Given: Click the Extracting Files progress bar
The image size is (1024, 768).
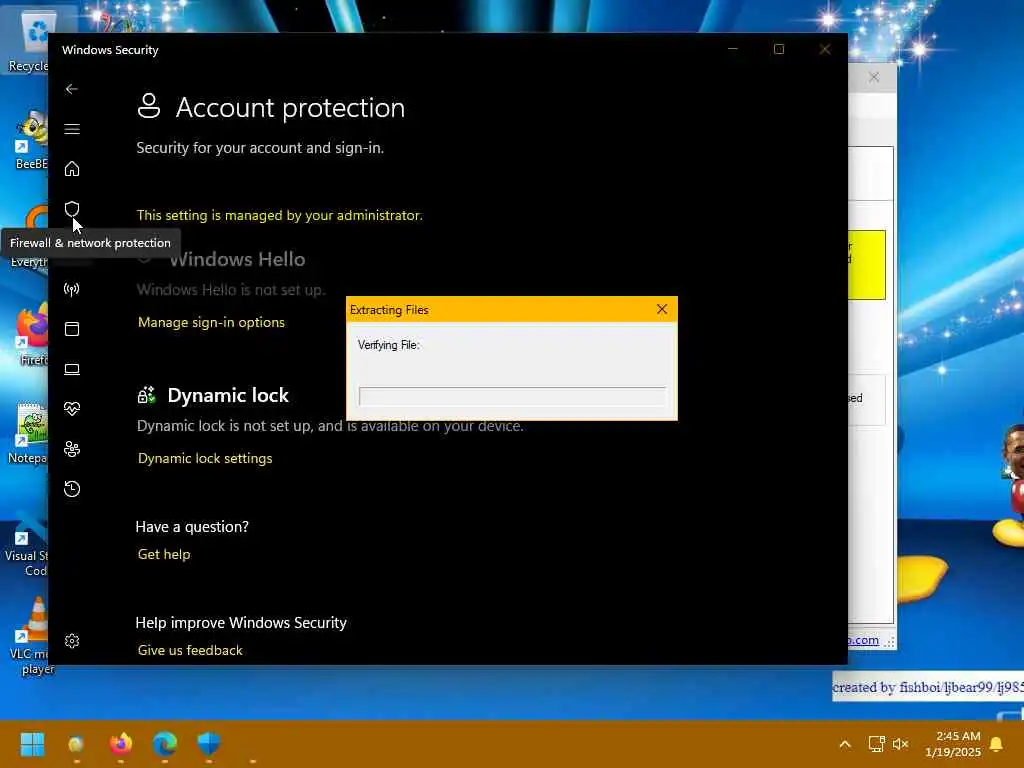Looking at the screenshot, I should point(512,396).
